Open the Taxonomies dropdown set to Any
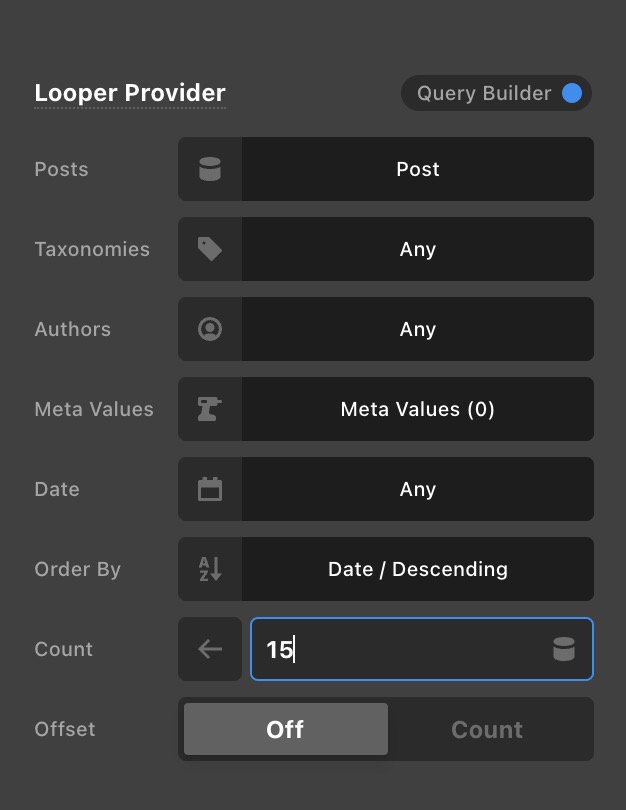Image resolution: width=626 pixels, height=810 pixels. 417,249
